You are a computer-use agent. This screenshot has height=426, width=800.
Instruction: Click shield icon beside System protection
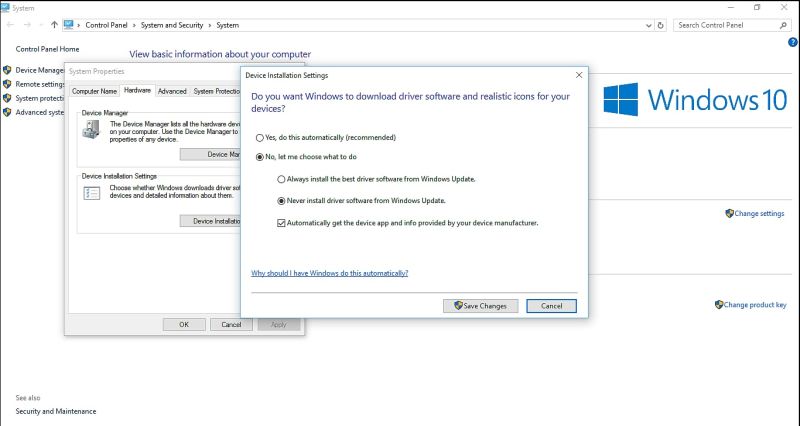point(7,98)
